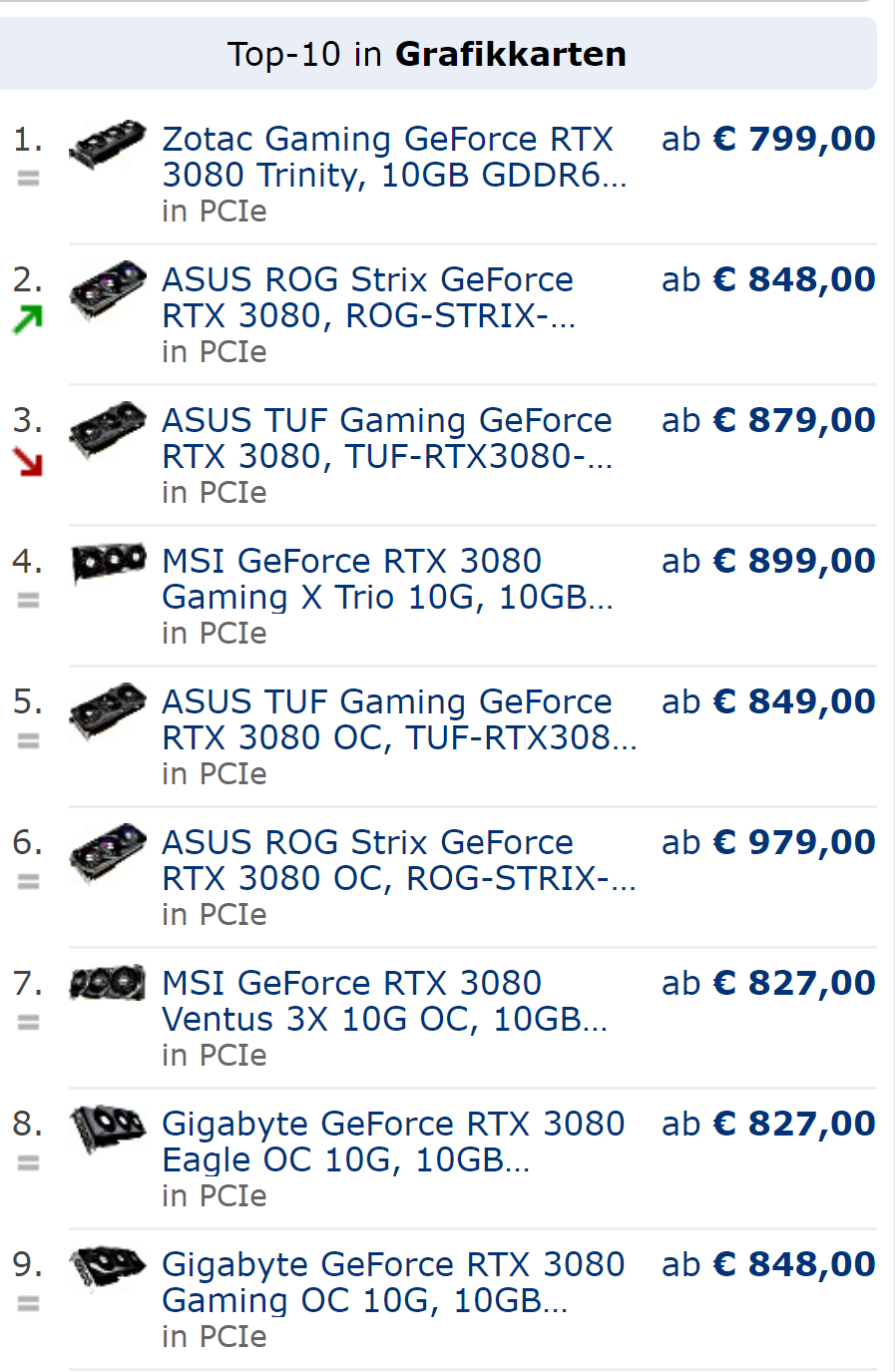Click the green up-trend arrow at rank 2
895x1372 pixels.
click(x=28, y=319)
